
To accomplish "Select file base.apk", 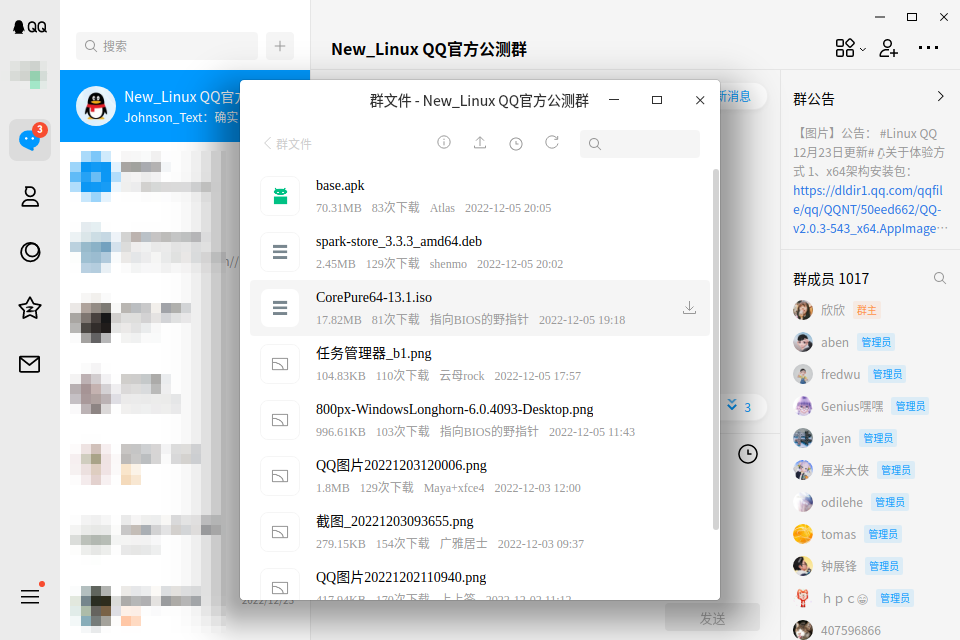I will 479,196.
